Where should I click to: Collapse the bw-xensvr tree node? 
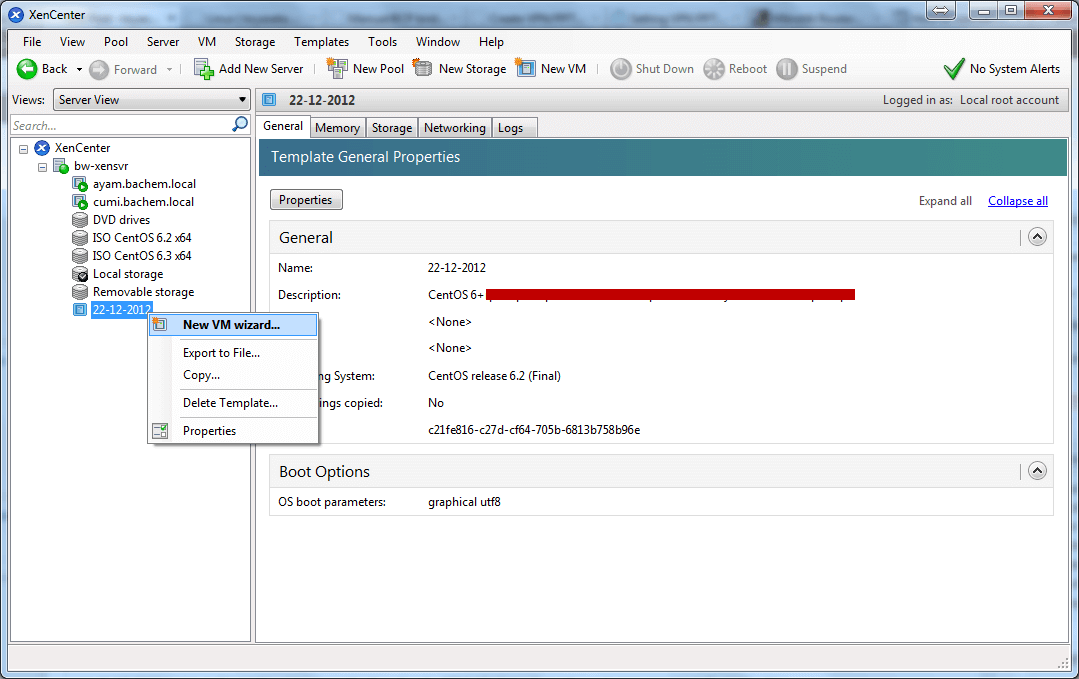(x=43, y=167)
